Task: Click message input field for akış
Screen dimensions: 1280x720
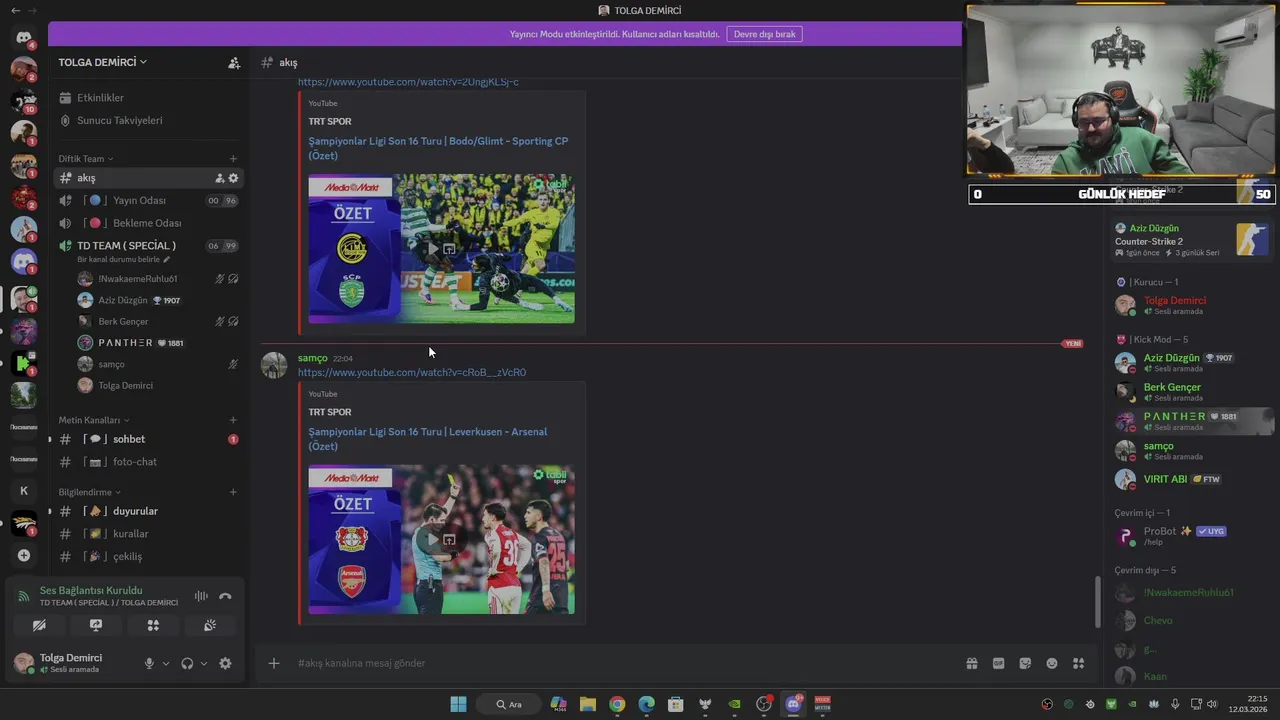Action: pyautogui.click(x=620, y=663)
